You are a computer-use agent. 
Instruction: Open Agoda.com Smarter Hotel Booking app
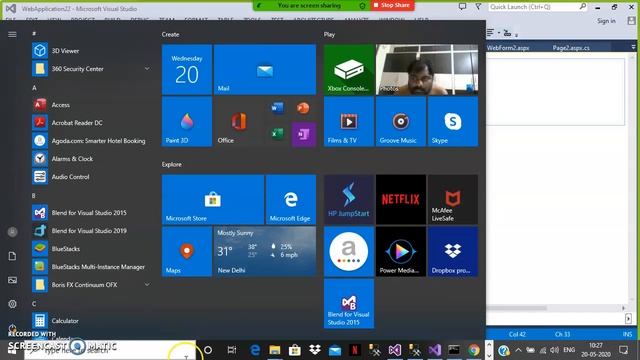(91, 141)
